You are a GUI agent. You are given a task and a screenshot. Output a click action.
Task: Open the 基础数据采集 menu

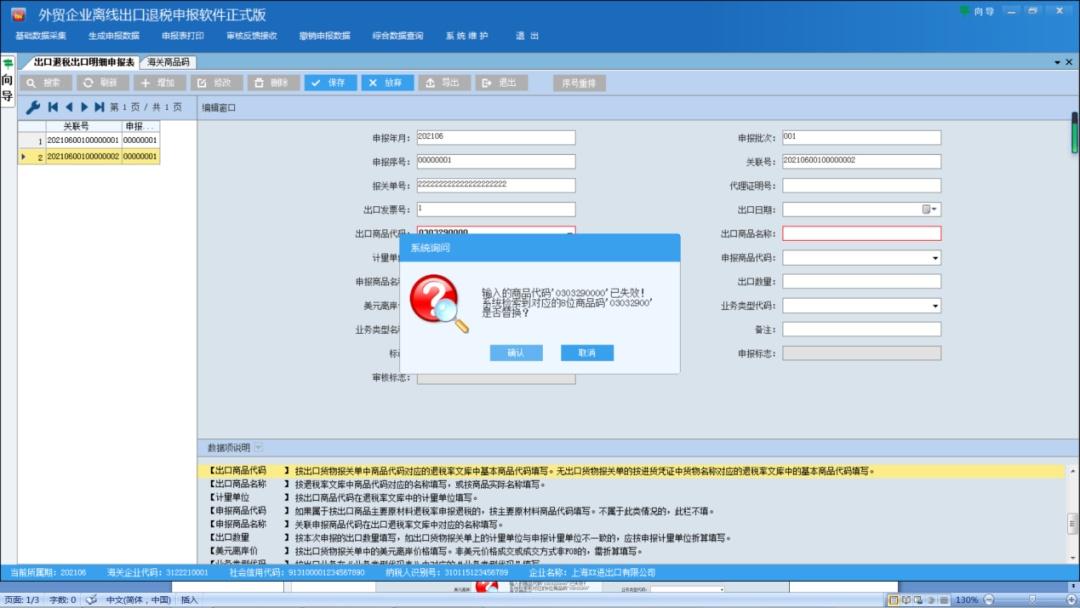point(41,36)
